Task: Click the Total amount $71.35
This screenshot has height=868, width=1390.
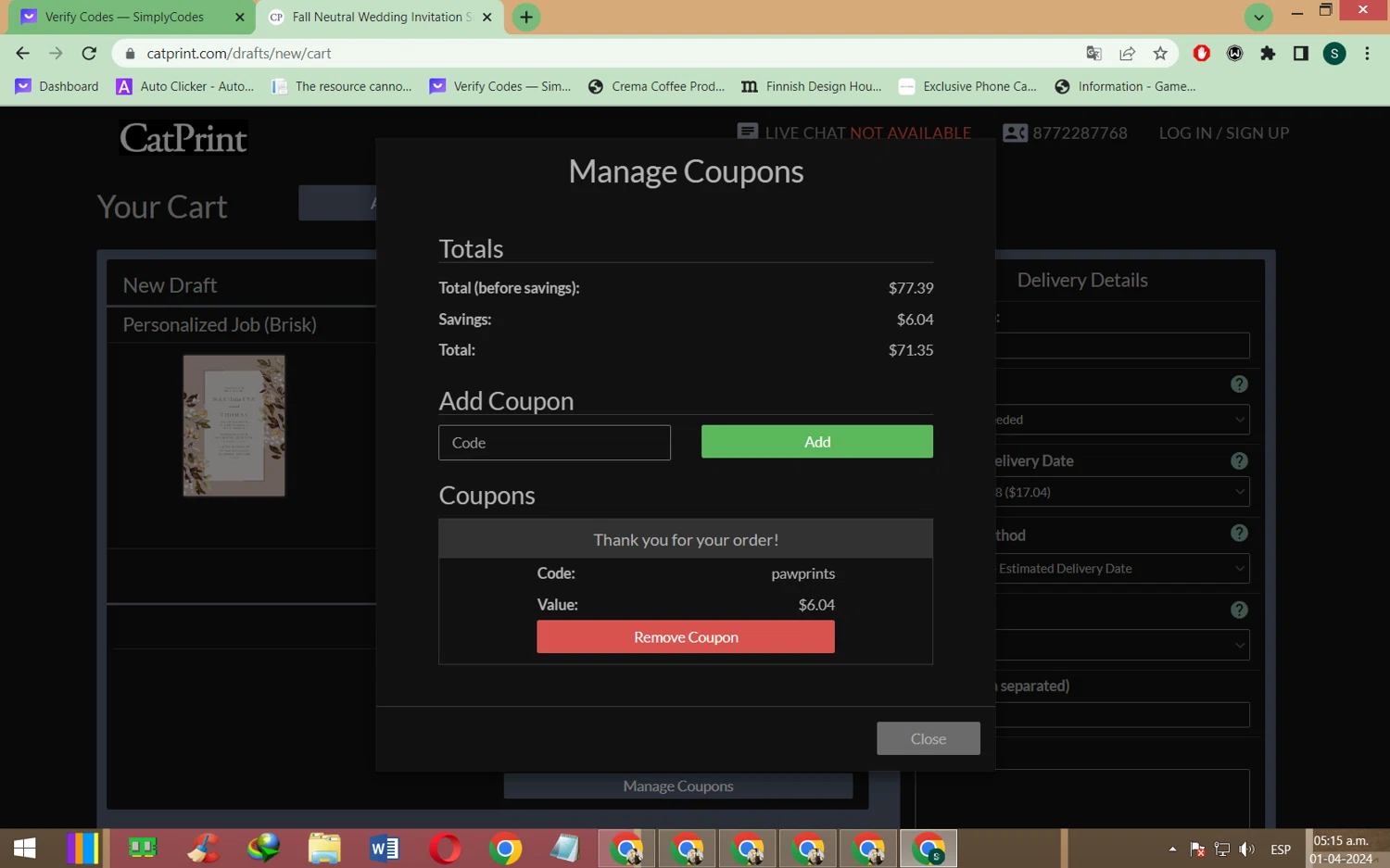Action: 911,350
